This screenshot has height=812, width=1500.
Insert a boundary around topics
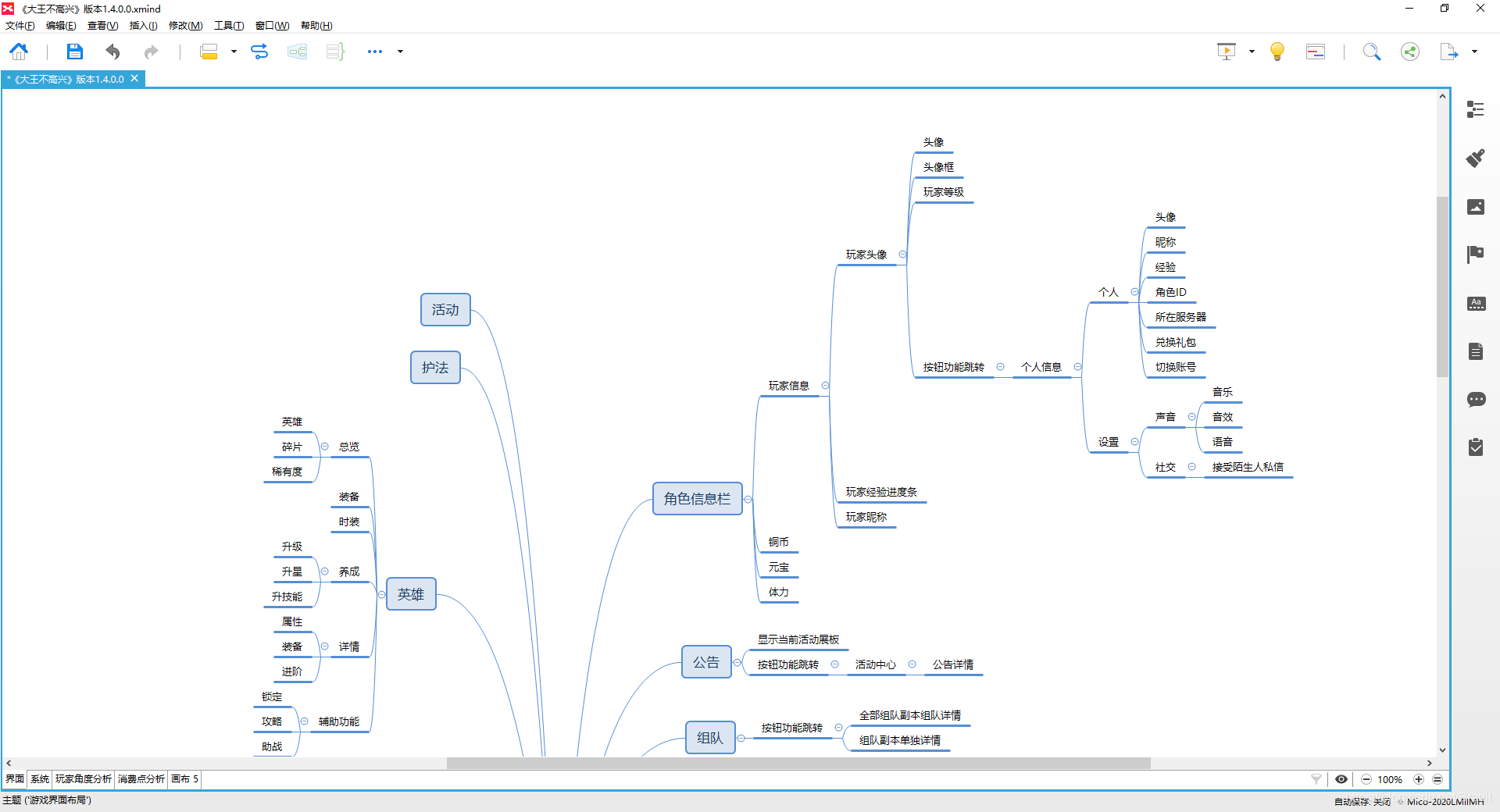coord(297,52)
